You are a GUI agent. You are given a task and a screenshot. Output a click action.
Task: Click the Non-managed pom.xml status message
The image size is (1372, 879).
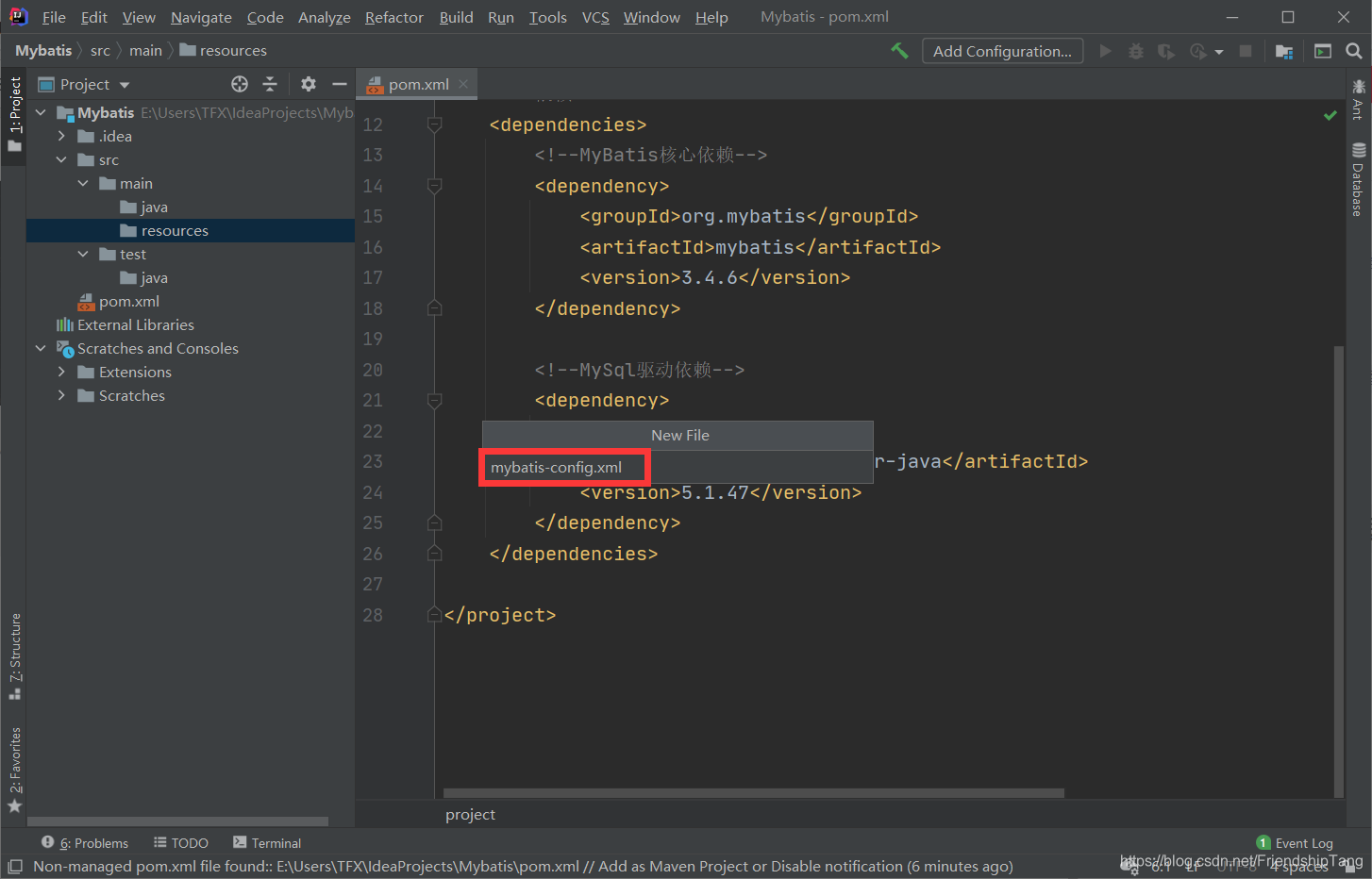tap(523, 866)
